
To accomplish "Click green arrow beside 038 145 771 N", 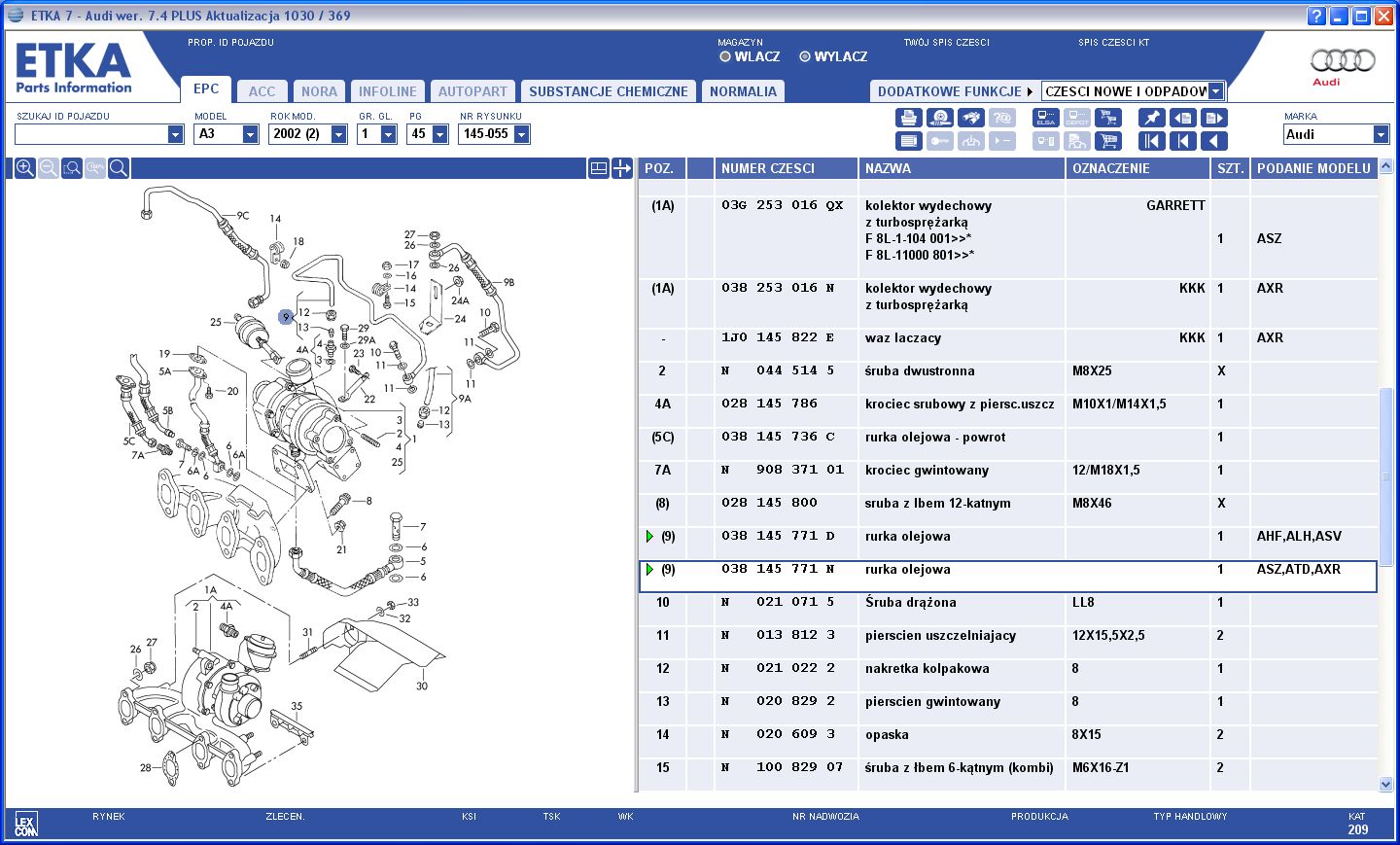I will pyautogui.click(x=649, y=570).
